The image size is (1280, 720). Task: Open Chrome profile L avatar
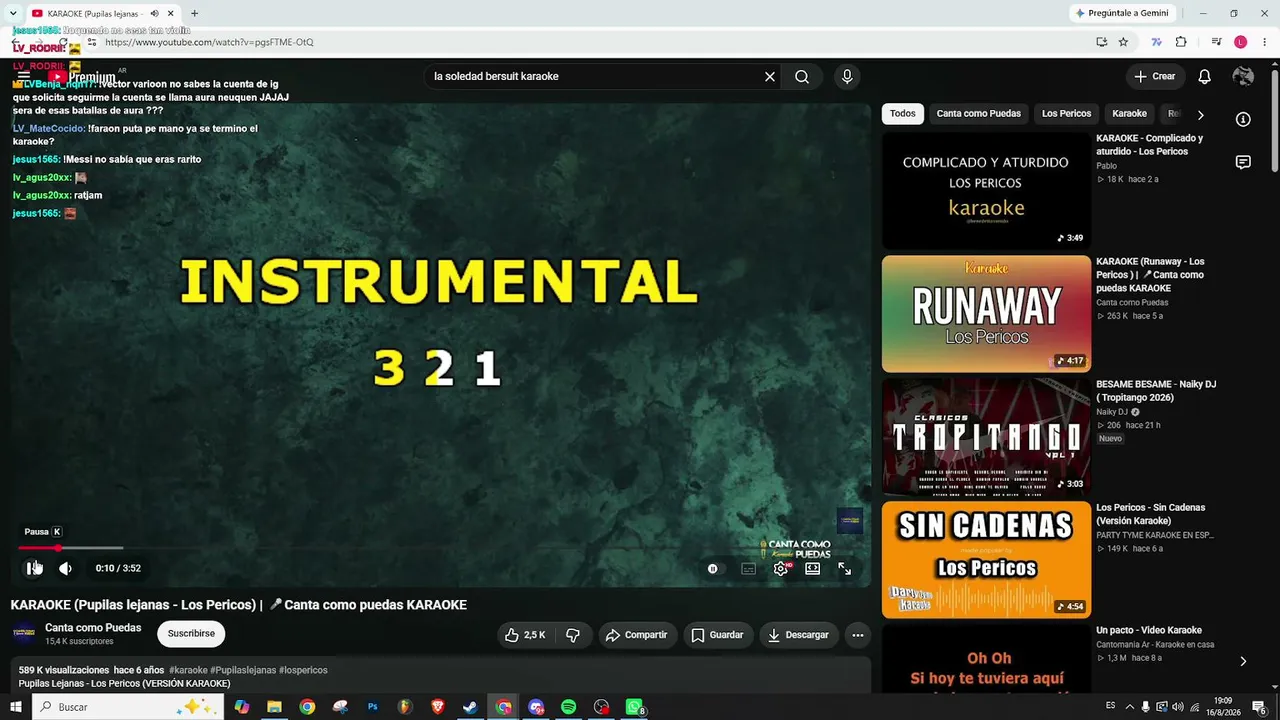pos(1241,42)
